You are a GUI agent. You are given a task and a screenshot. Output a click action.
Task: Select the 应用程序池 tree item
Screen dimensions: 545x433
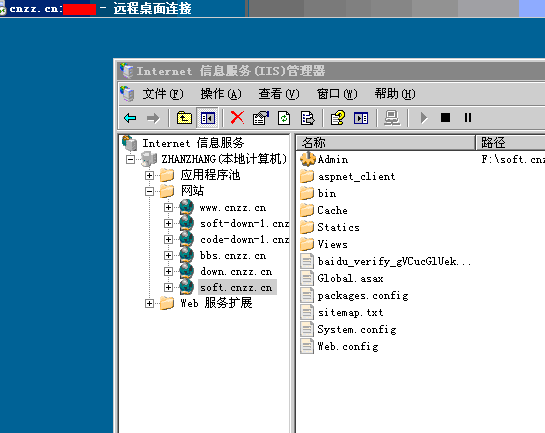click(x=210, y=175)
